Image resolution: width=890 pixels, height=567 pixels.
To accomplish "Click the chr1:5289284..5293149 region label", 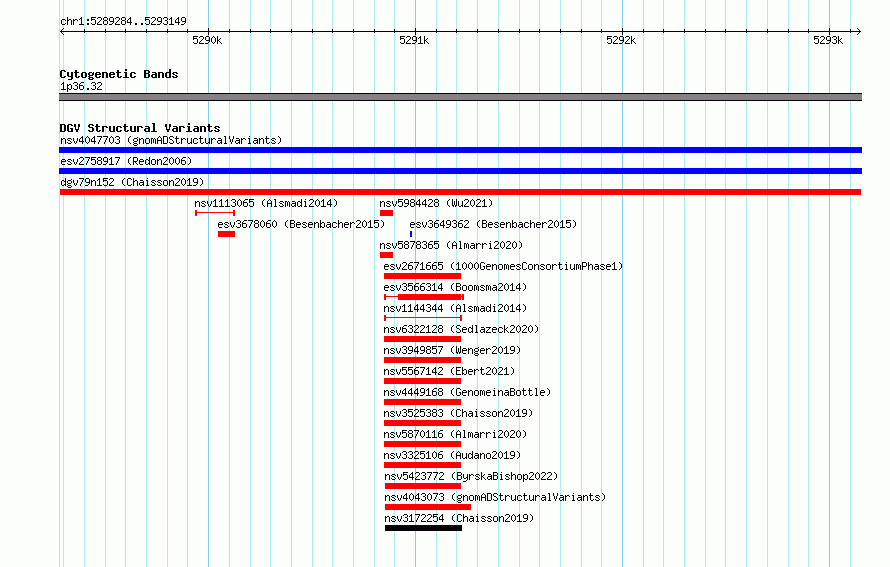I will [123, 21].
